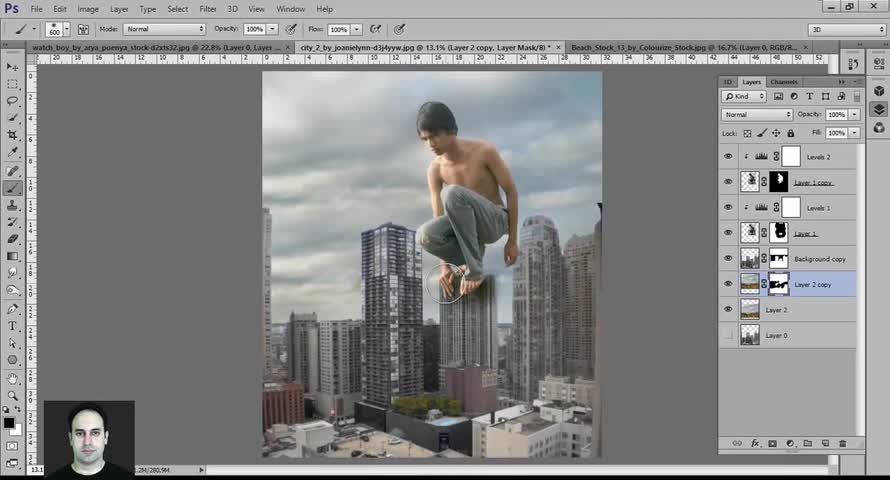Create new adjustment layer icon
This screenshot has width=890, height=480.
click(x=790, y=443)
